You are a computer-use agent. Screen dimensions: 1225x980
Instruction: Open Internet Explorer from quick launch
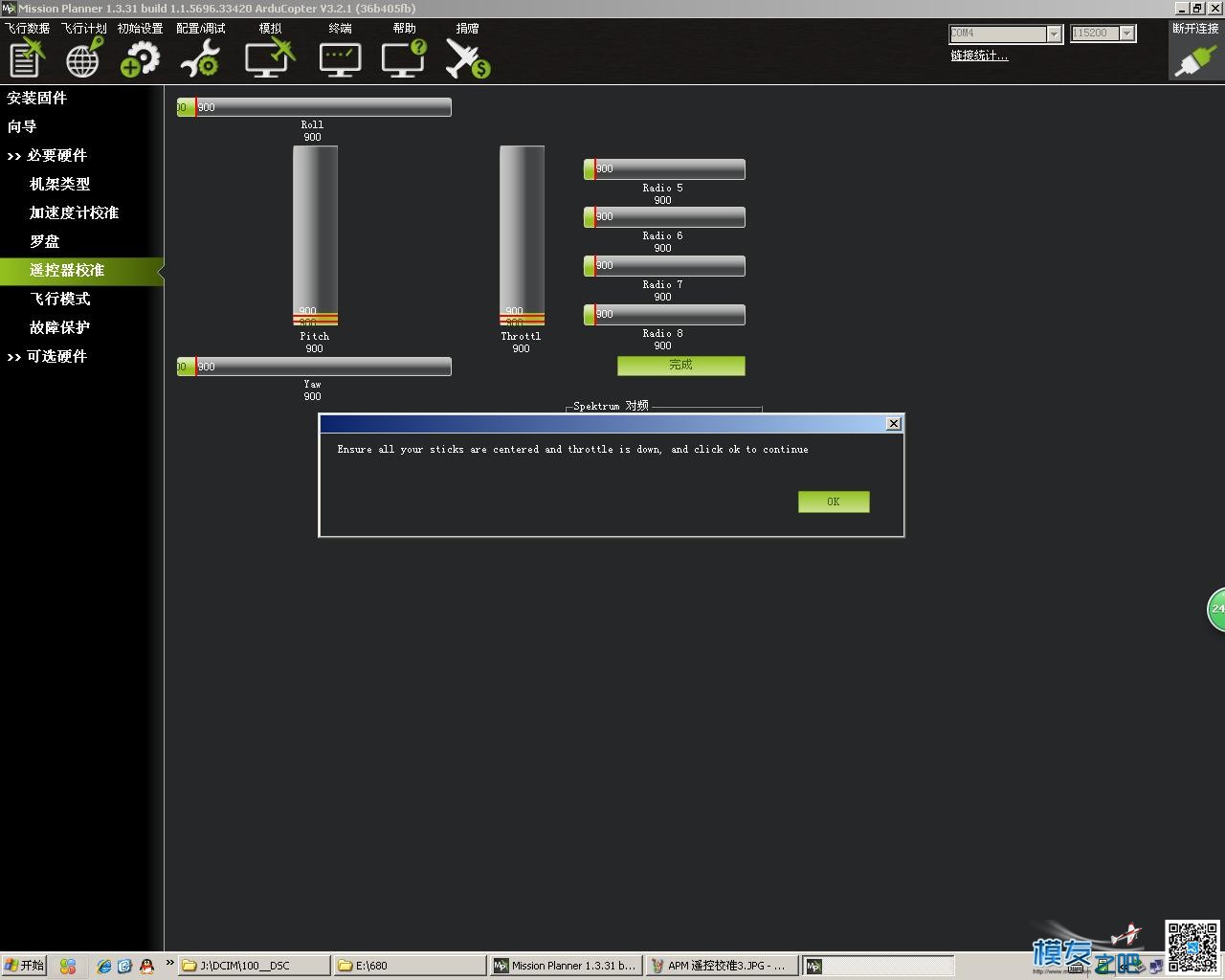coord(103,967)
